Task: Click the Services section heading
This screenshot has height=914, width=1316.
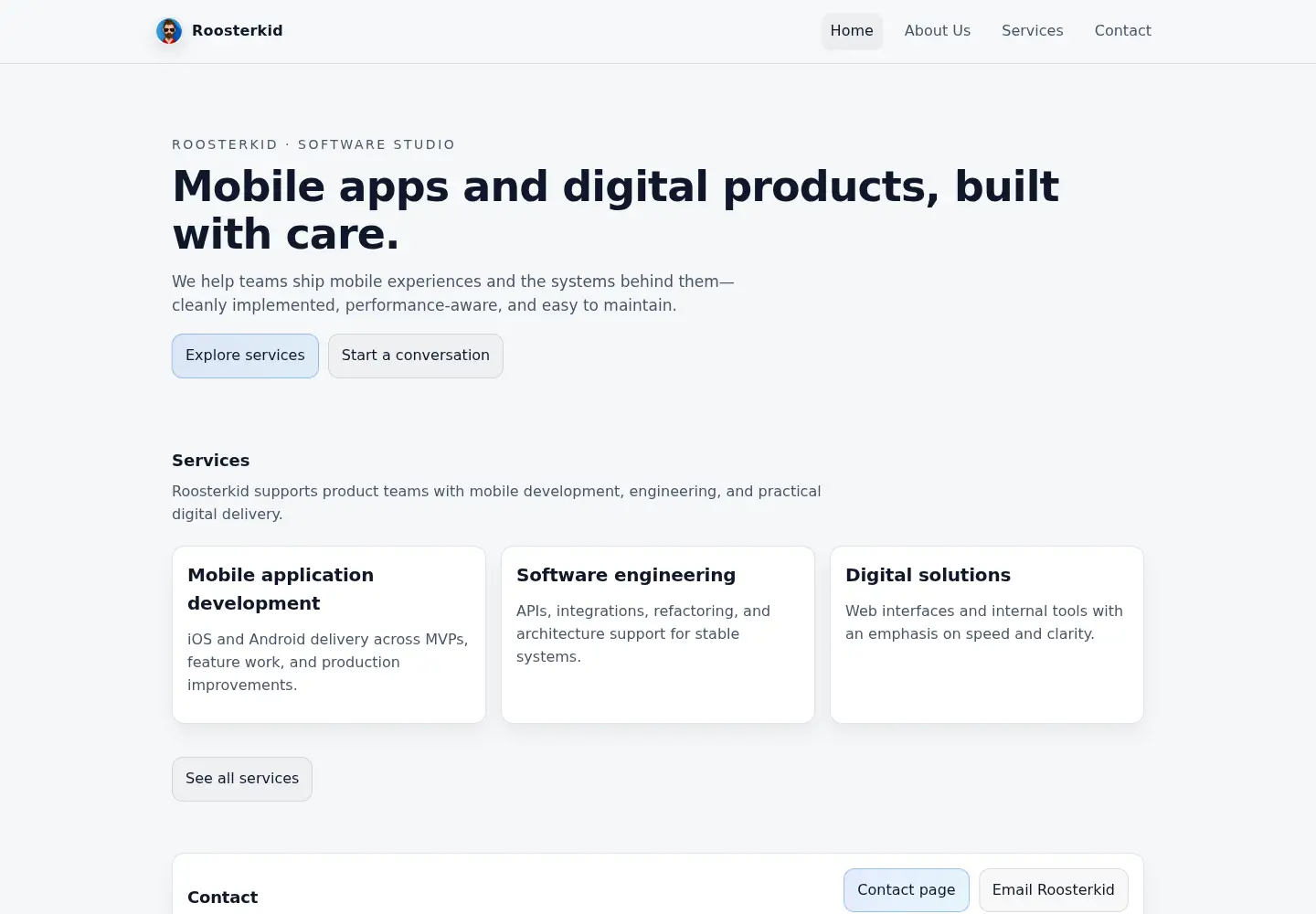Action: [x=211, y=461]
